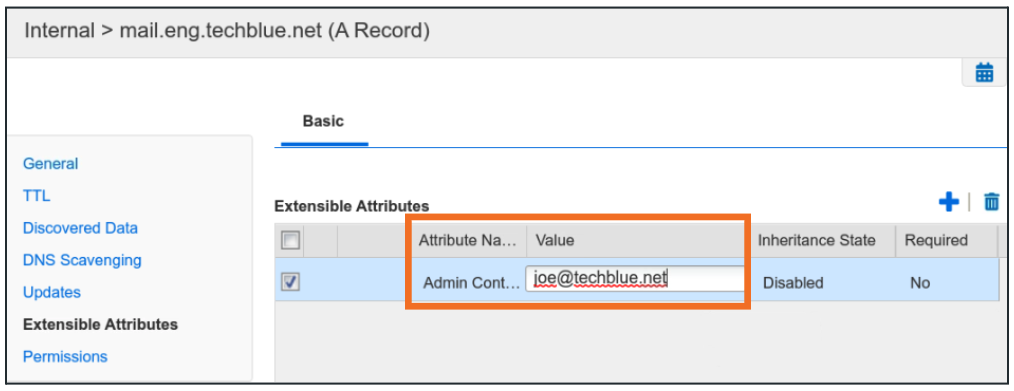The image size is (1014, 391).
Task: Go to Discovered Data section
Action: point(80,228)
